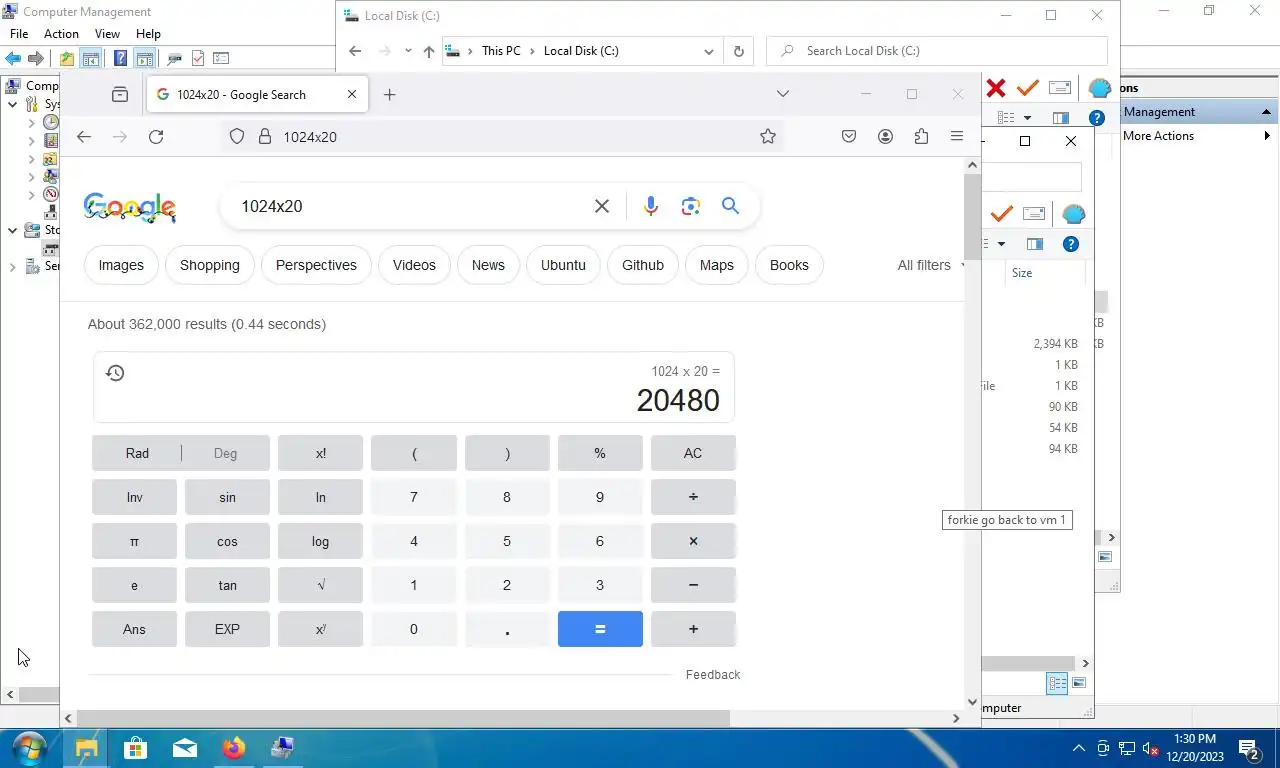Viewport: 1280px width, 768px height.
Task: Open the Firefox account icon
Action: coord(885,136)
